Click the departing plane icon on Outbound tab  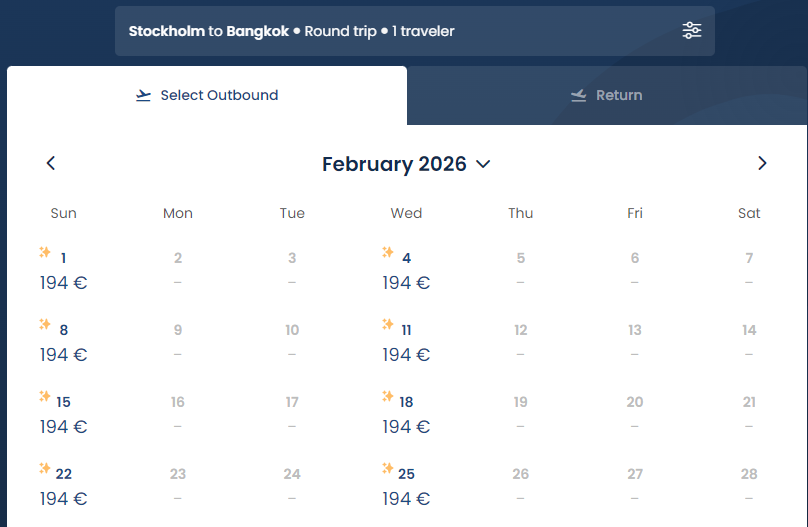click(143, 95)
